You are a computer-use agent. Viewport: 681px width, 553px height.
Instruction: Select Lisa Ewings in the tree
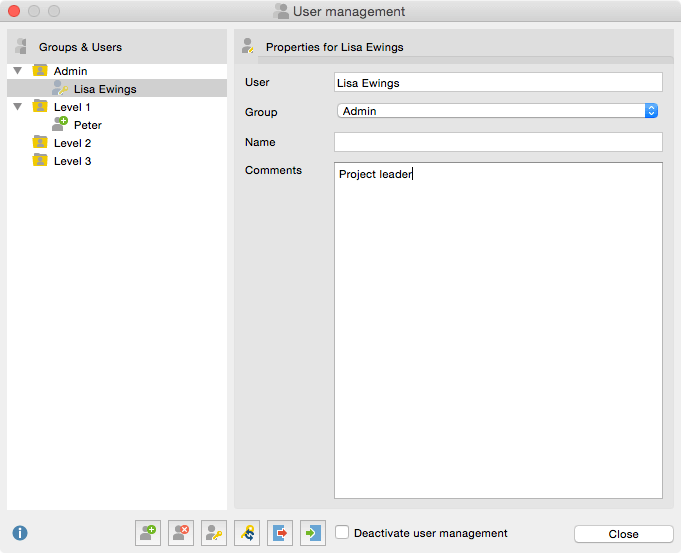pyautogui.click(x=117, y=88)
